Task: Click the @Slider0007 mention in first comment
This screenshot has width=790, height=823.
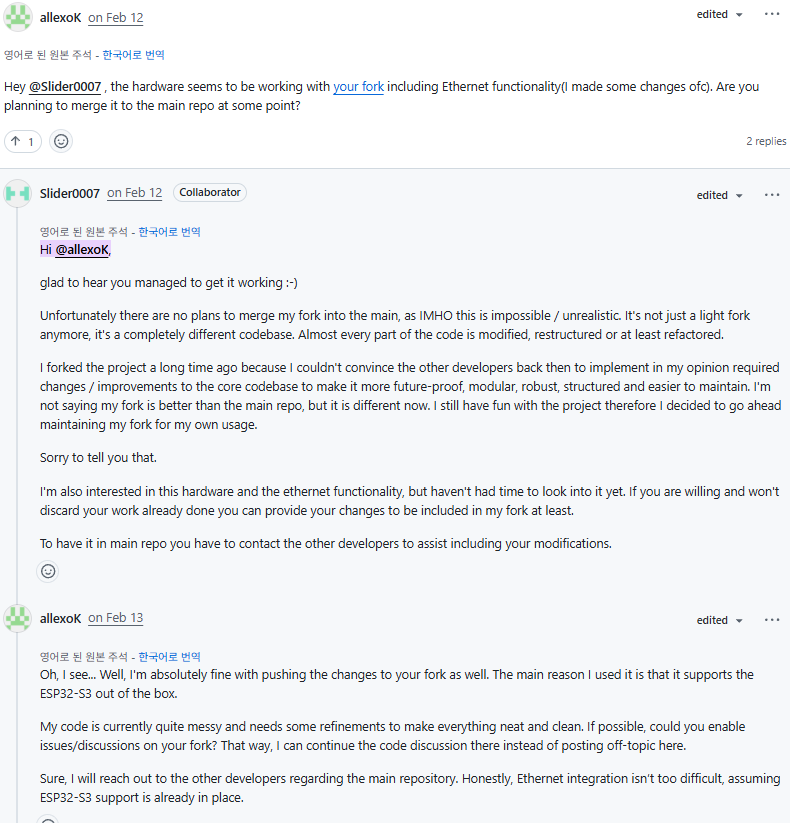Action: pos(65,87)
